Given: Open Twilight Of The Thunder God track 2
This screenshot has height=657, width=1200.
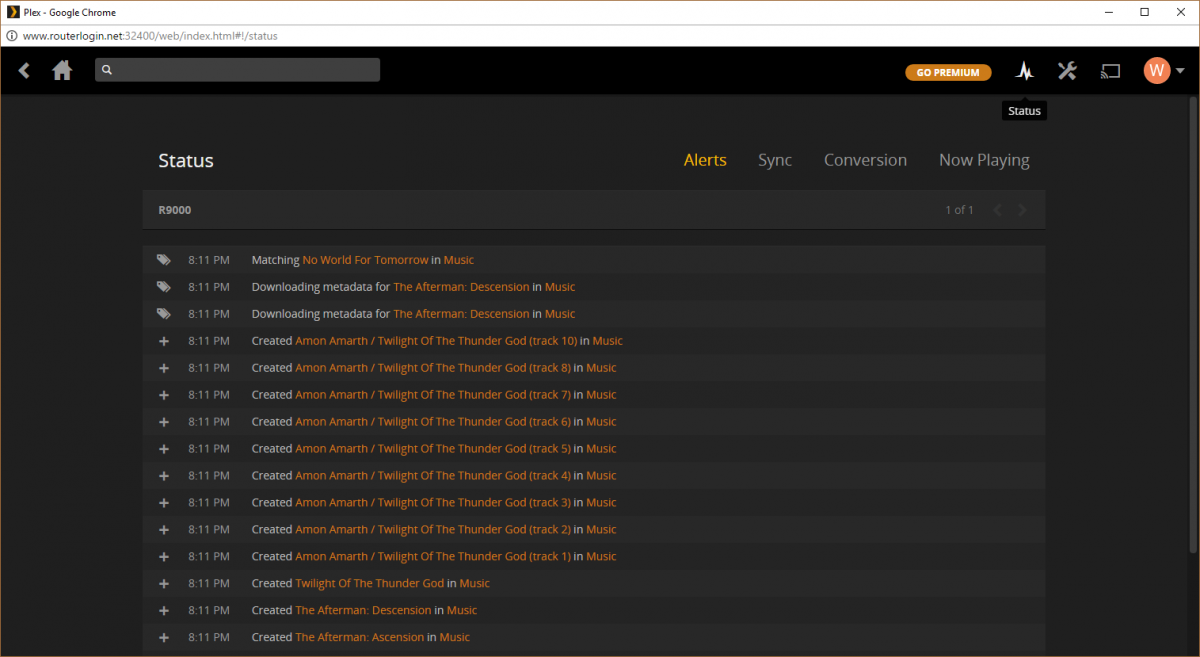Looking at the screenshot, I should 433,530.
